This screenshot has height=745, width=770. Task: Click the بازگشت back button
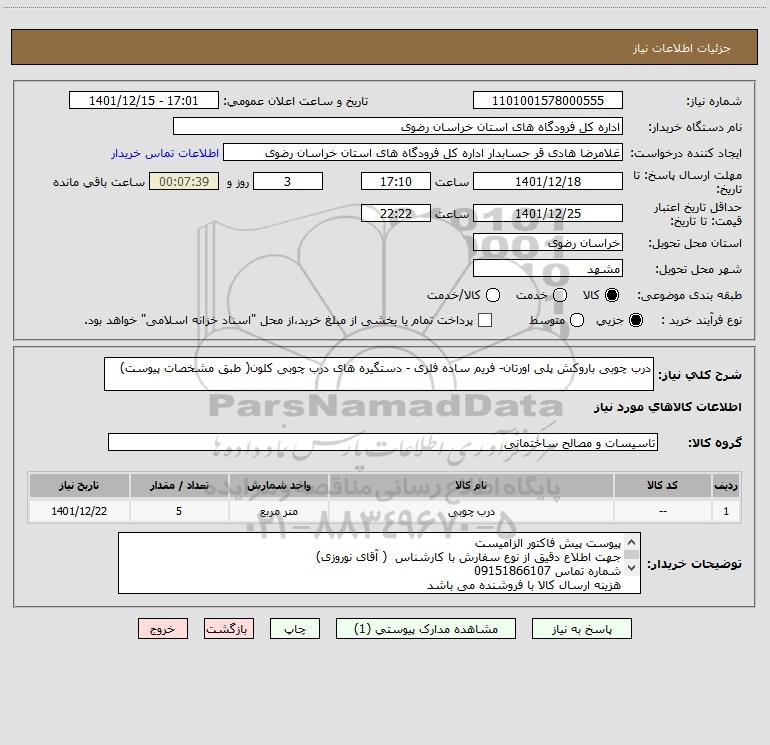coord(229,629)
